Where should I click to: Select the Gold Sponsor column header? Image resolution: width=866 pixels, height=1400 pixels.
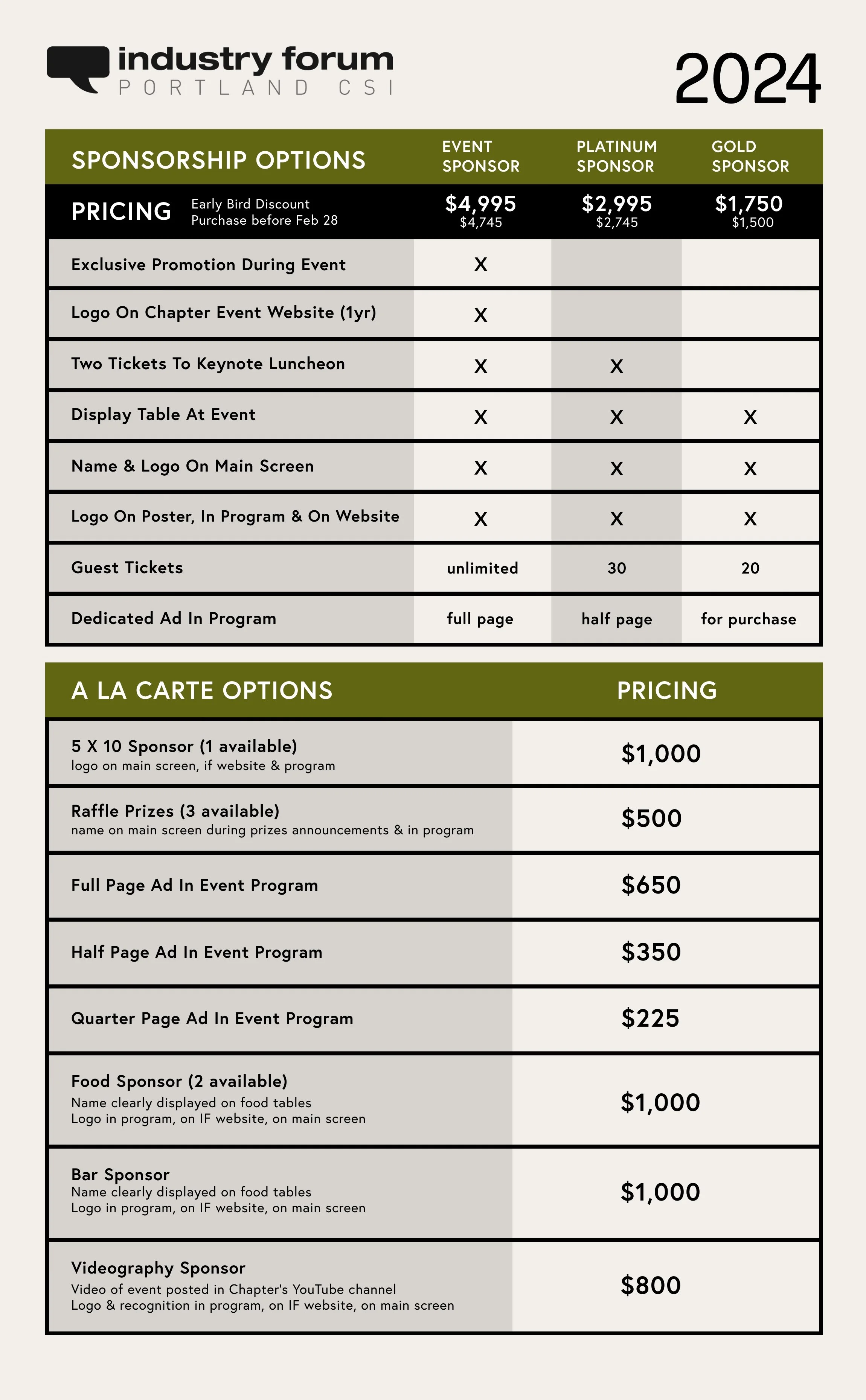[750, 156]
